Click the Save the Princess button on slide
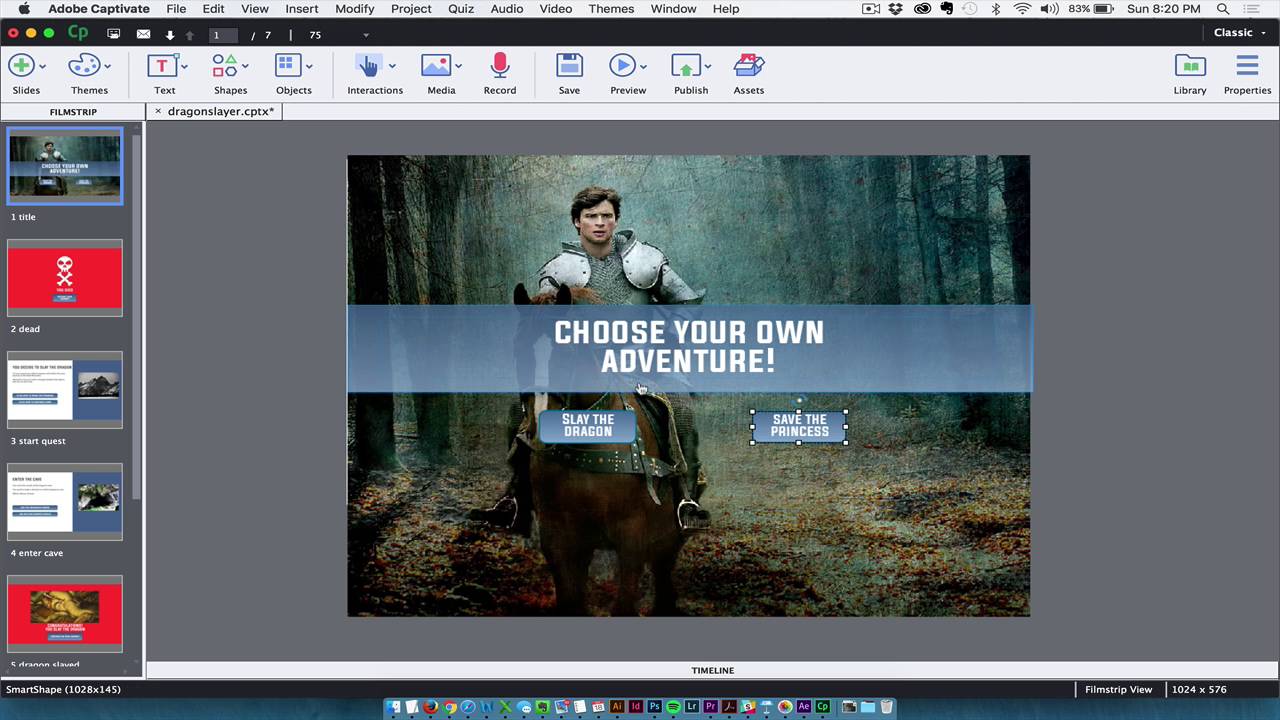1280x720 pixels. coord(799,426)
